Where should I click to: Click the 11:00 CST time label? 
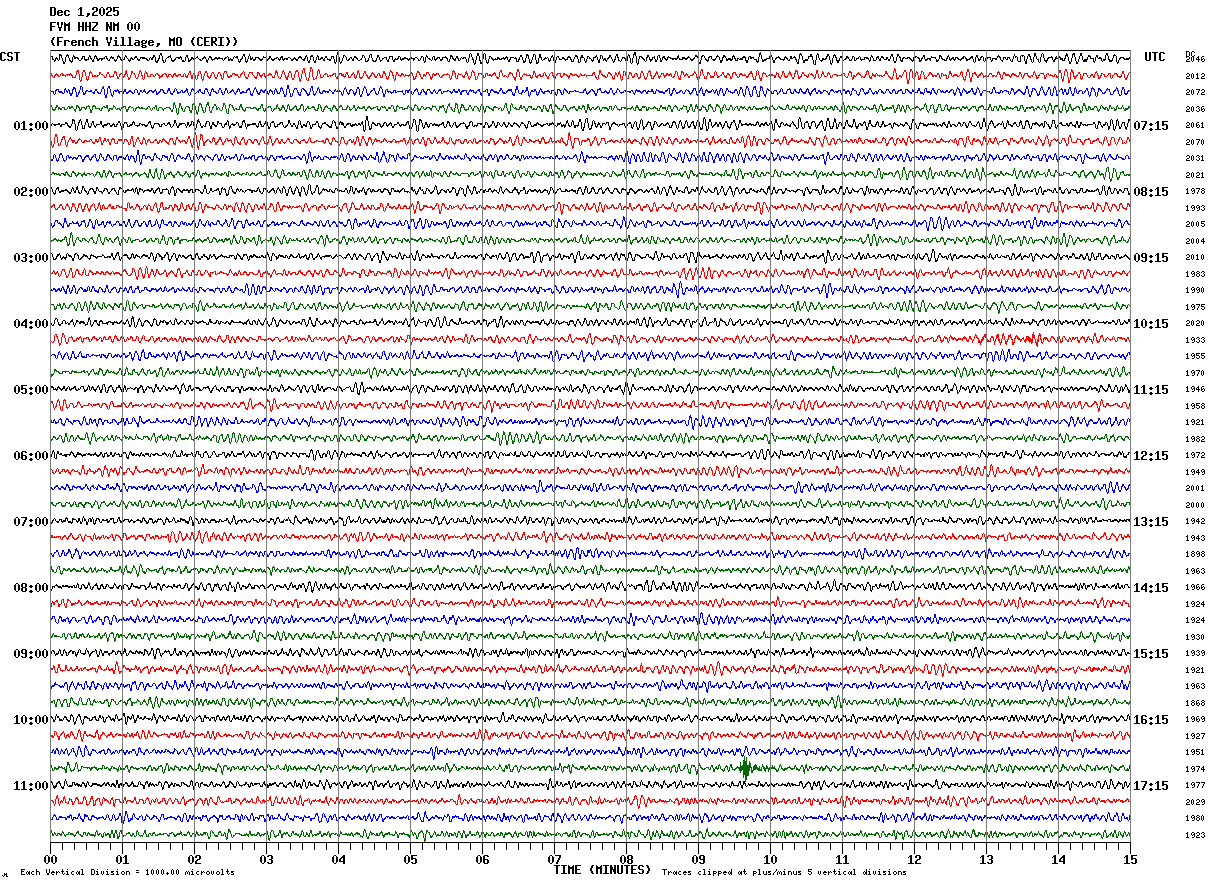[x=31, y=786]
